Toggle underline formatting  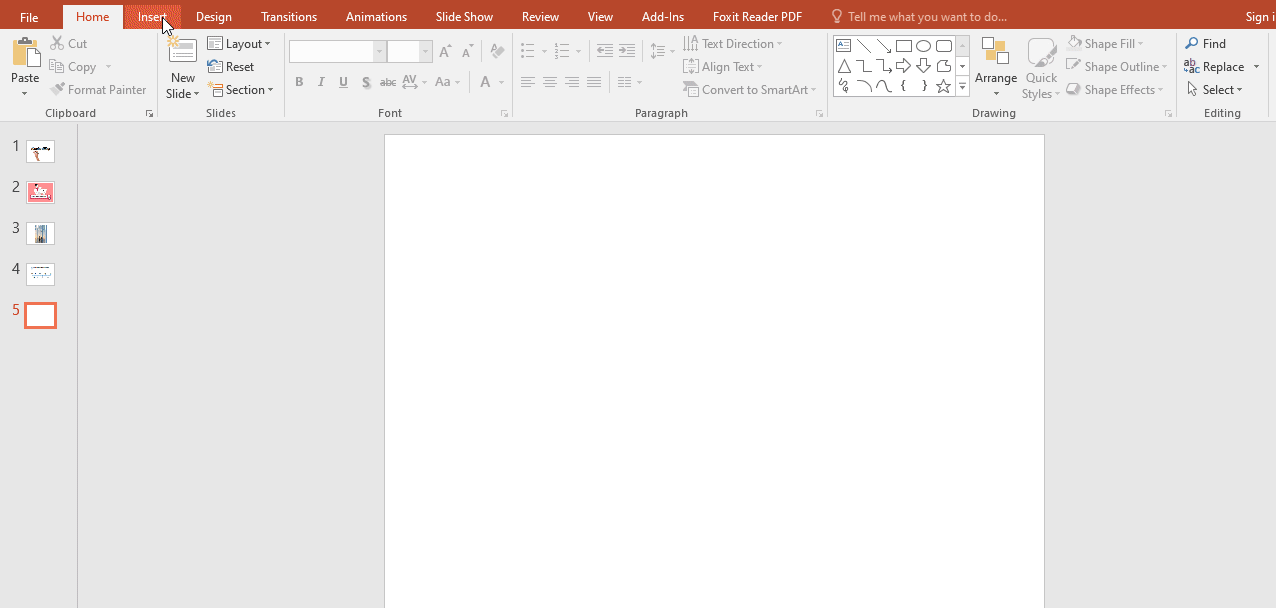click(343, 82)
